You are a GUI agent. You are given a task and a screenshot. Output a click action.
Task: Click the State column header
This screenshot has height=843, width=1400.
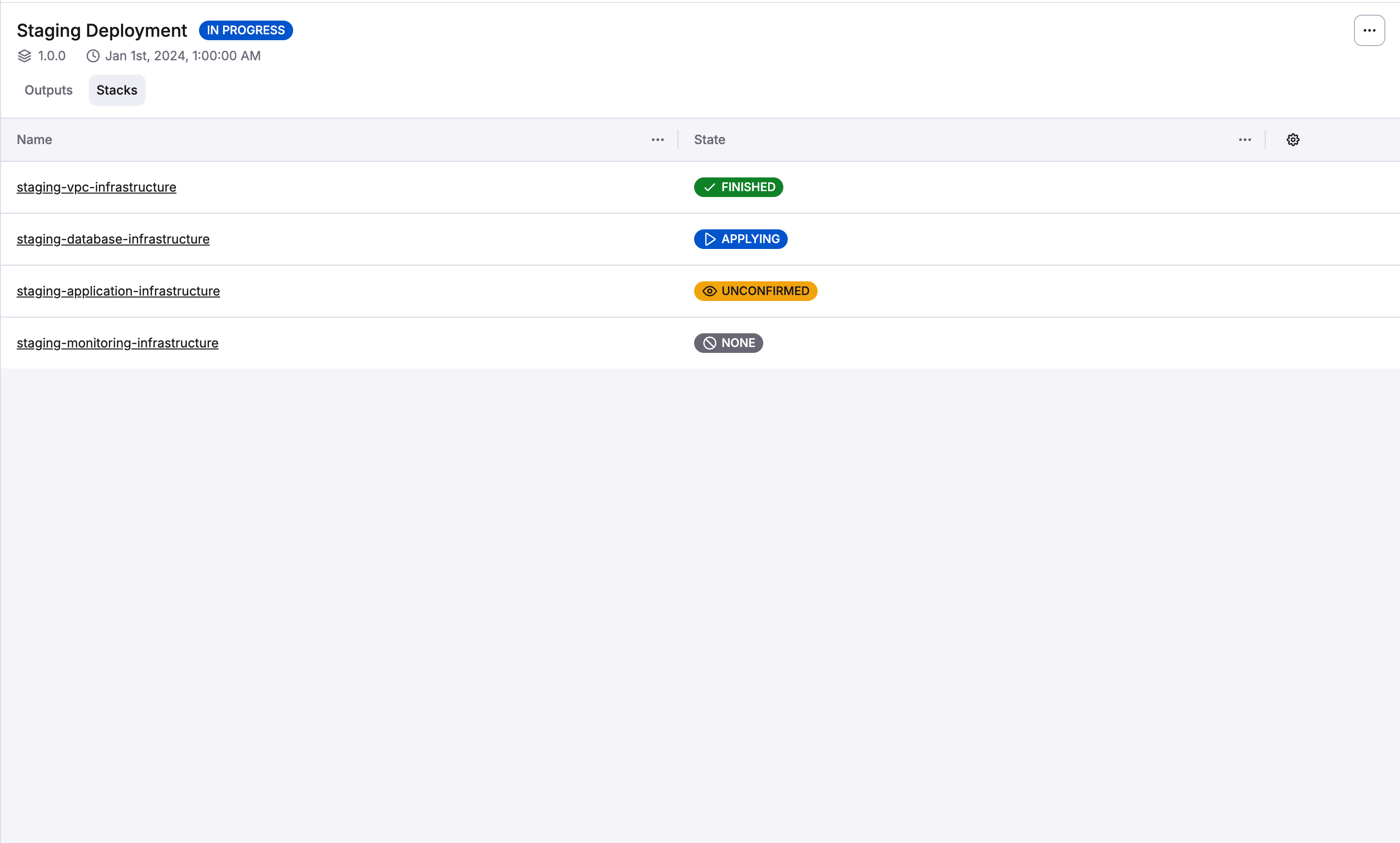click(x=709, y=140)
